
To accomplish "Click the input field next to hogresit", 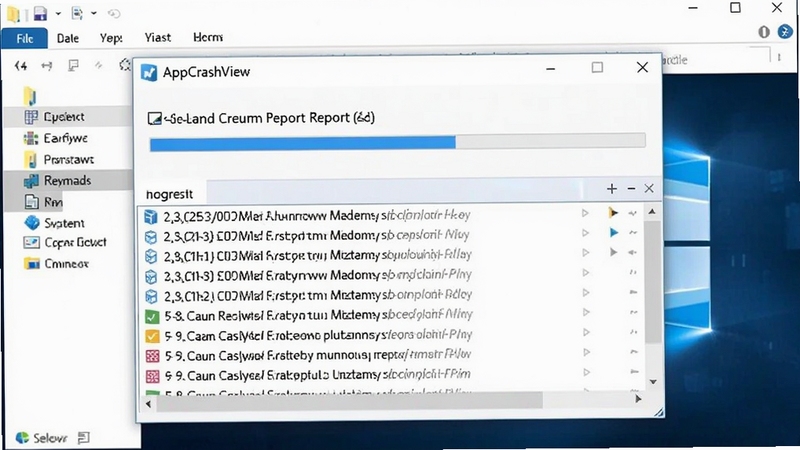I will 394,190.
